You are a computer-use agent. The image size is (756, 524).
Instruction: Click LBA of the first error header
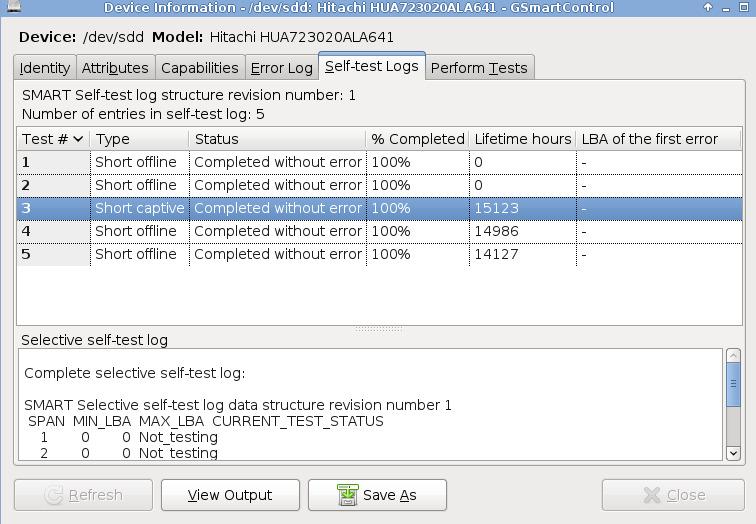659,139
